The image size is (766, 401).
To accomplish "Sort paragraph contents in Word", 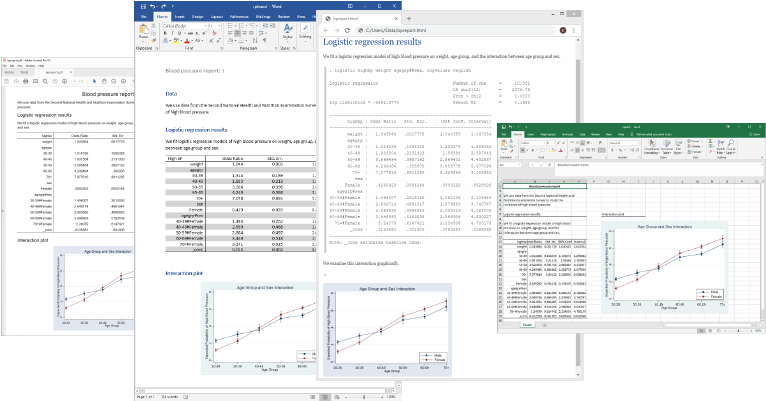I will tap(255, 41).
